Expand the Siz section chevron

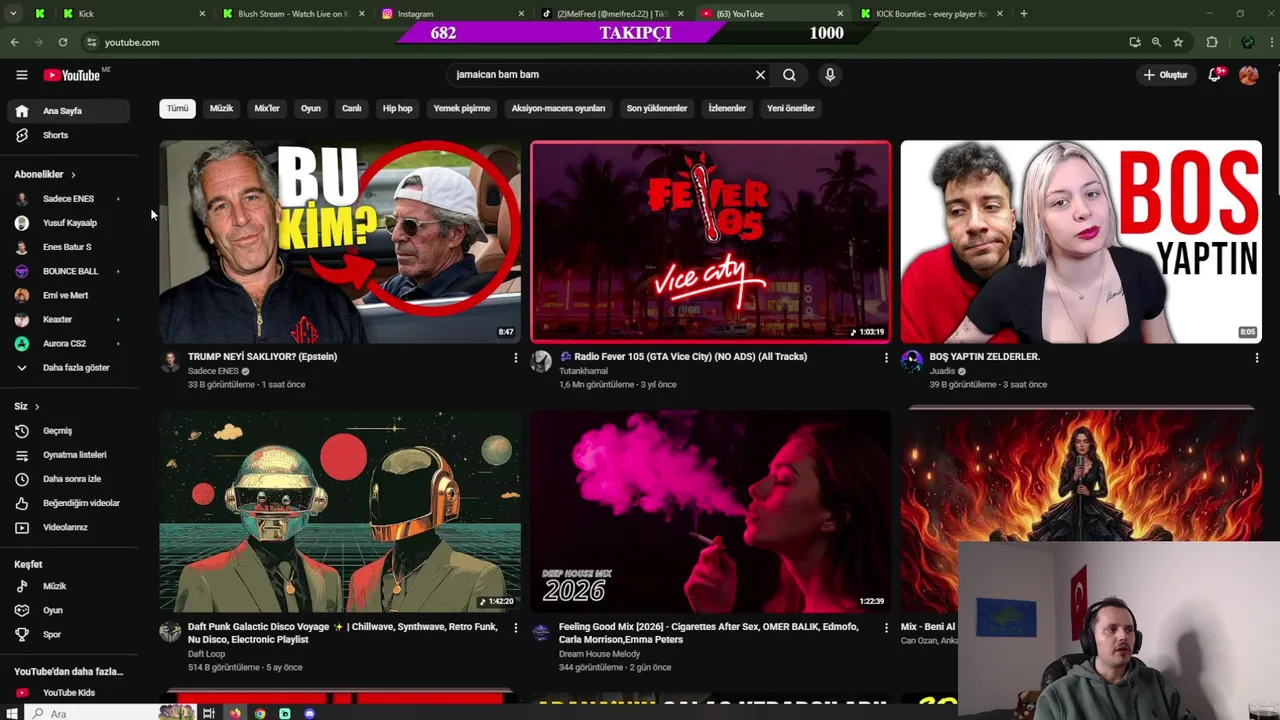(x=37, y=407)
